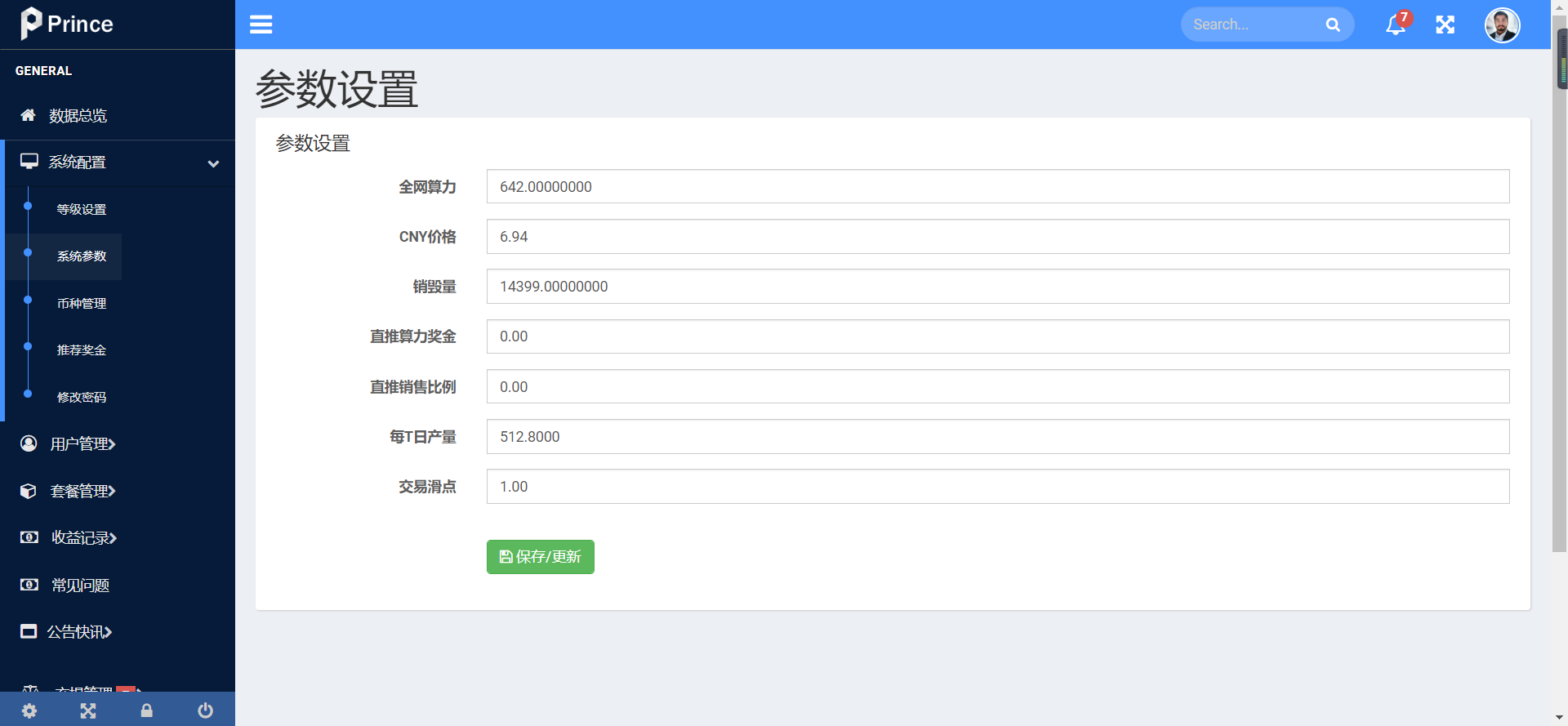Viewport: 1568px width, 726px height.
Task: Expand the 套餐管理 menu
Action: tap(112, 491)
